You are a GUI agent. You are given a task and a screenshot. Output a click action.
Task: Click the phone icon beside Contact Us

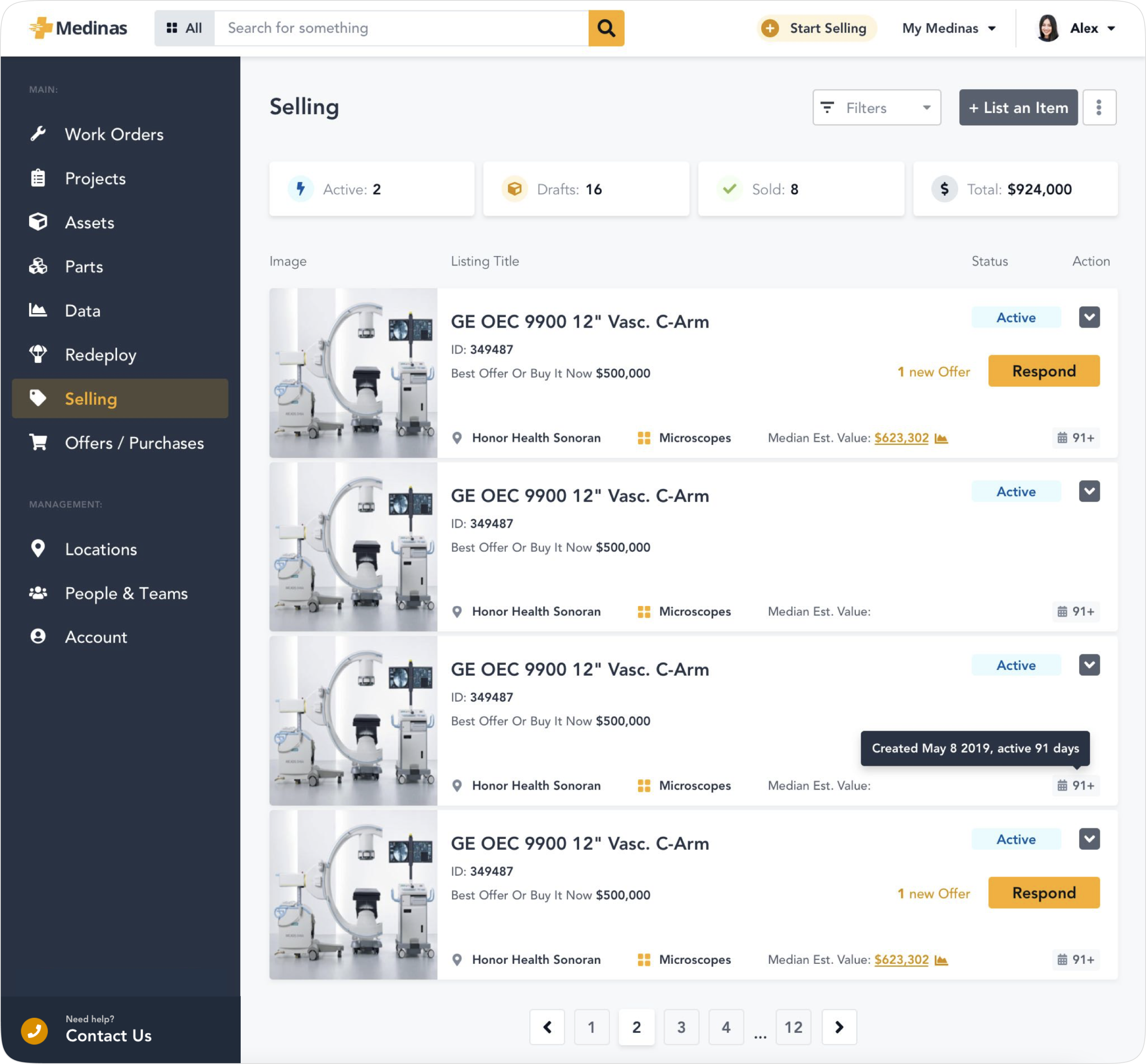coord(34,1030)
